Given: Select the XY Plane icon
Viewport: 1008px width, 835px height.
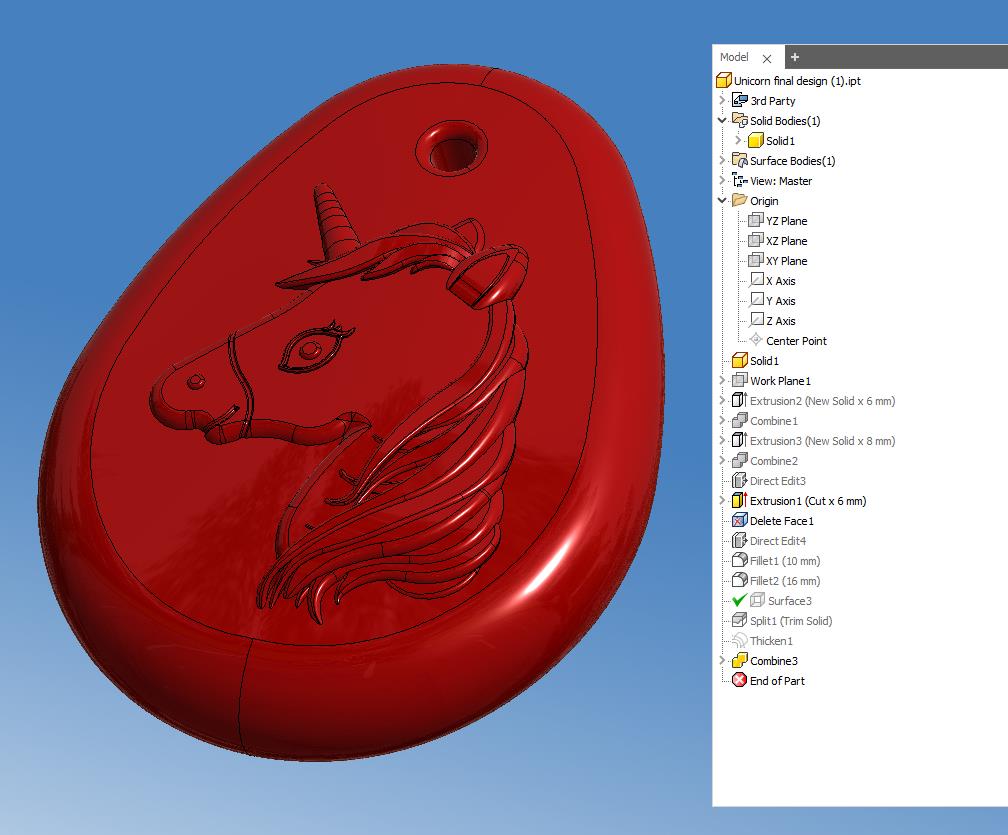Looking at the screenshot, I should [x=756, y=260].
